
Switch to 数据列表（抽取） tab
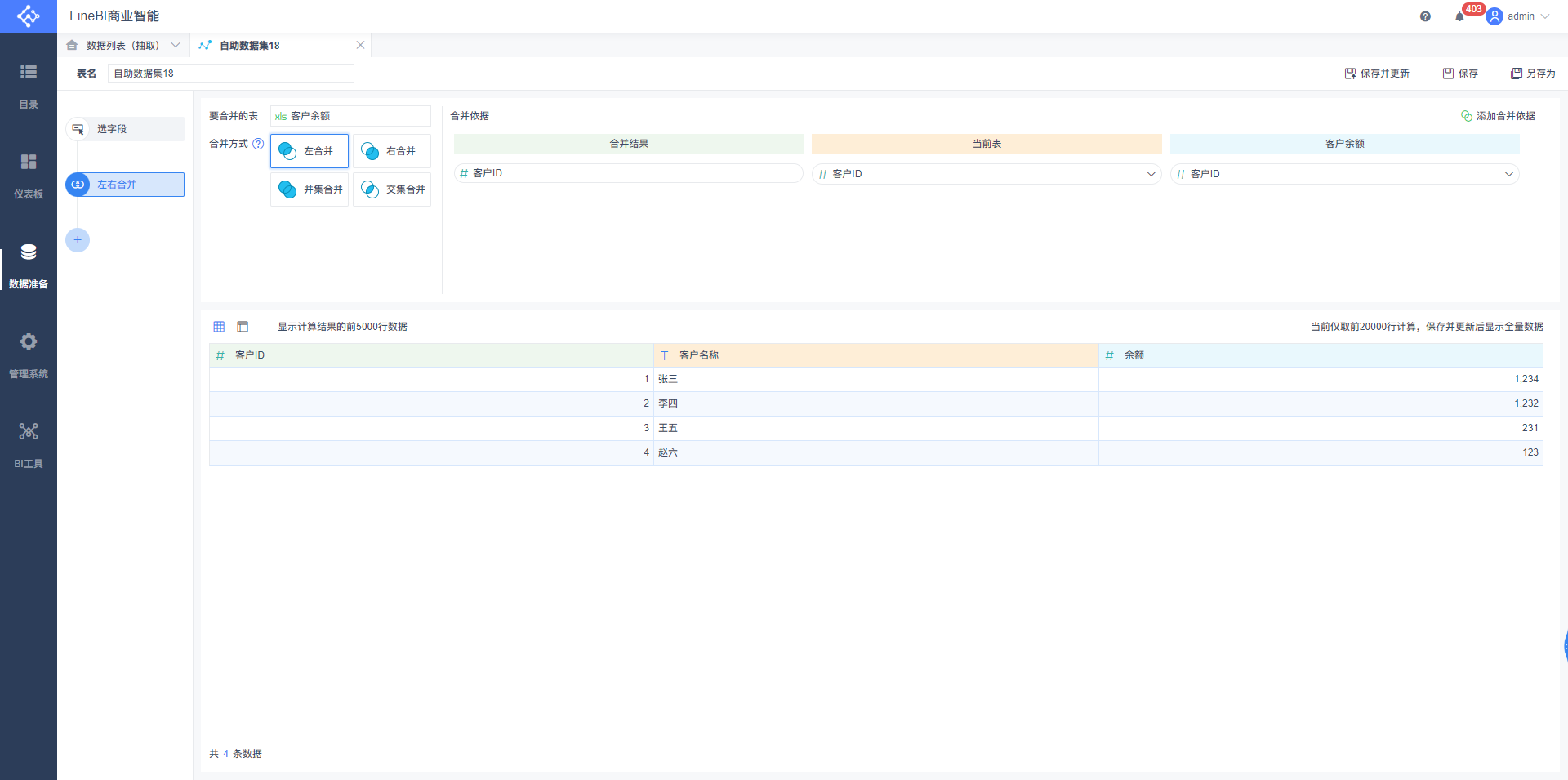click(x=123, y=45)
